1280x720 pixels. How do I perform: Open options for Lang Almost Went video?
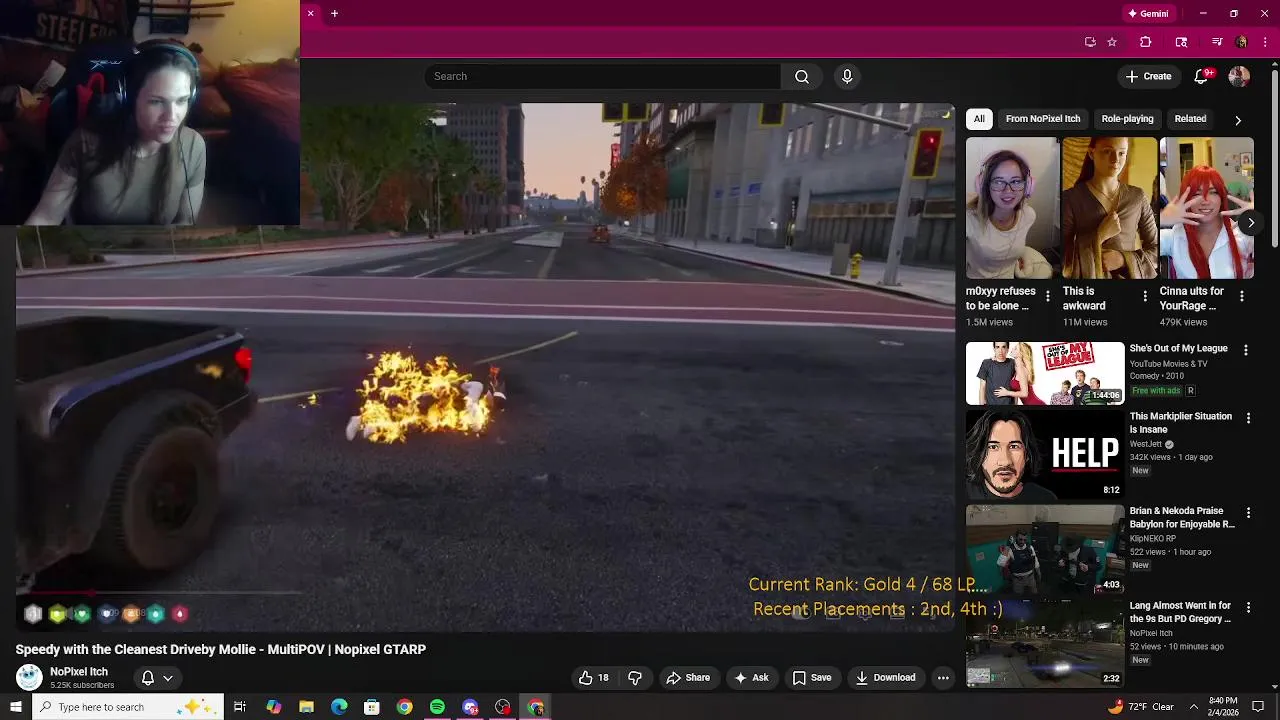tap(1248, 607)
